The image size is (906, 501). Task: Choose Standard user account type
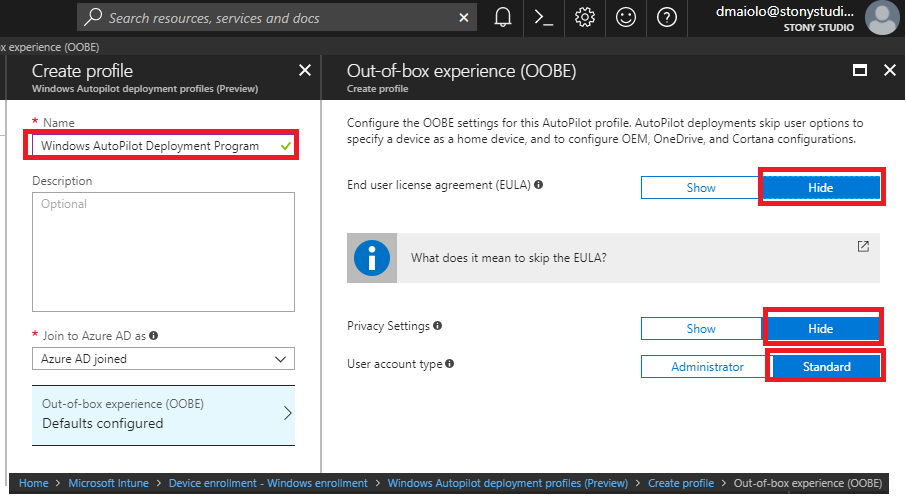point(826,367)
